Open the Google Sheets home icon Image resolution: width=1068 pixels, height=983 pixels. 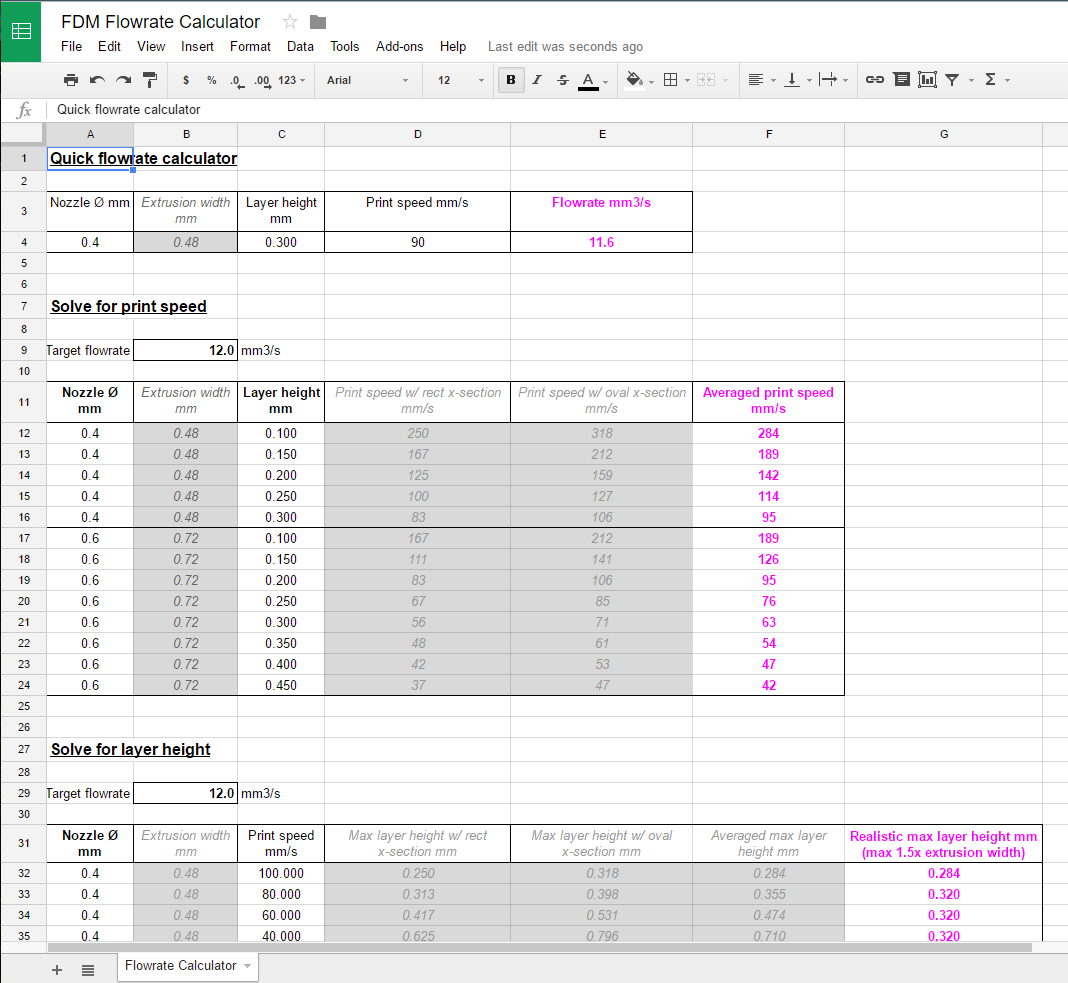pyautogui.click(x=21, y=31)
